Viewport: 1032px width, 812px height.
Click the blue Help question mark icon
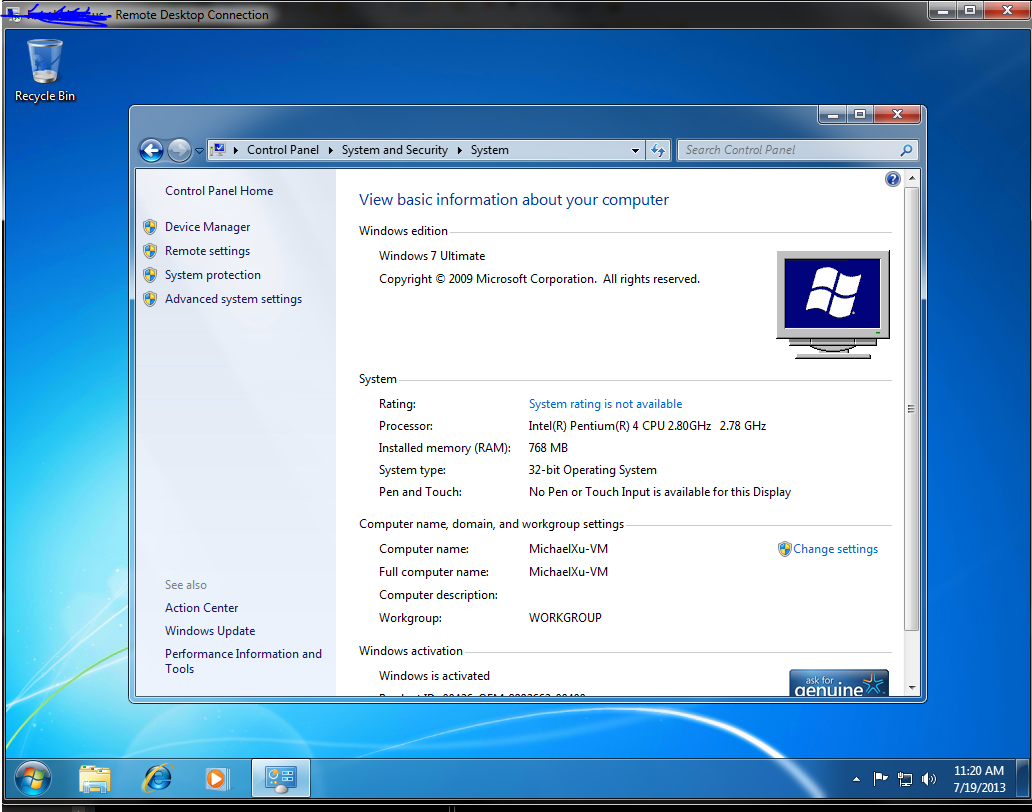(x=893, y=179)
